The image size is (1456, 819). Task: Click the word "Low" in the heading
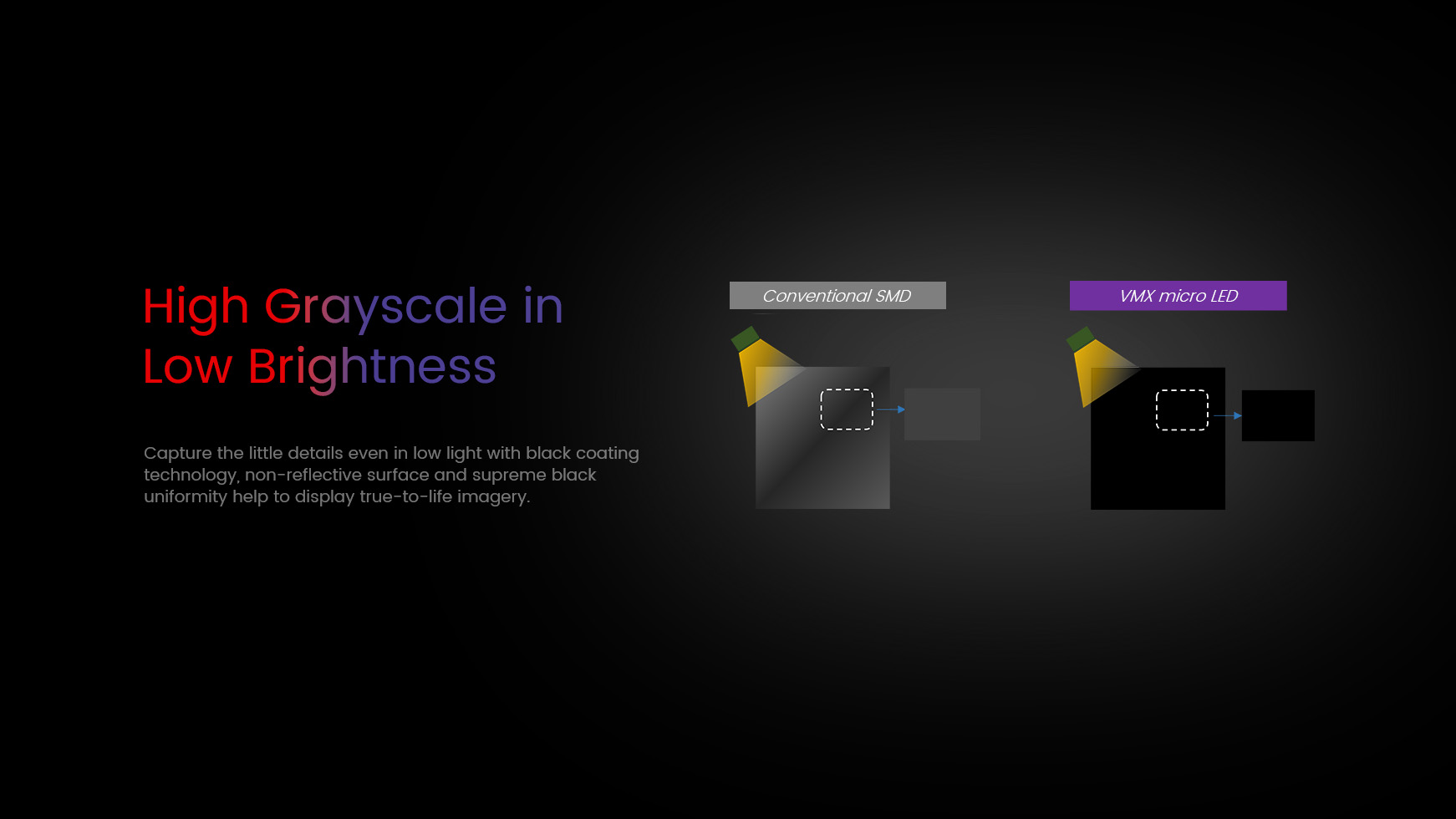[x=187, y=367]
